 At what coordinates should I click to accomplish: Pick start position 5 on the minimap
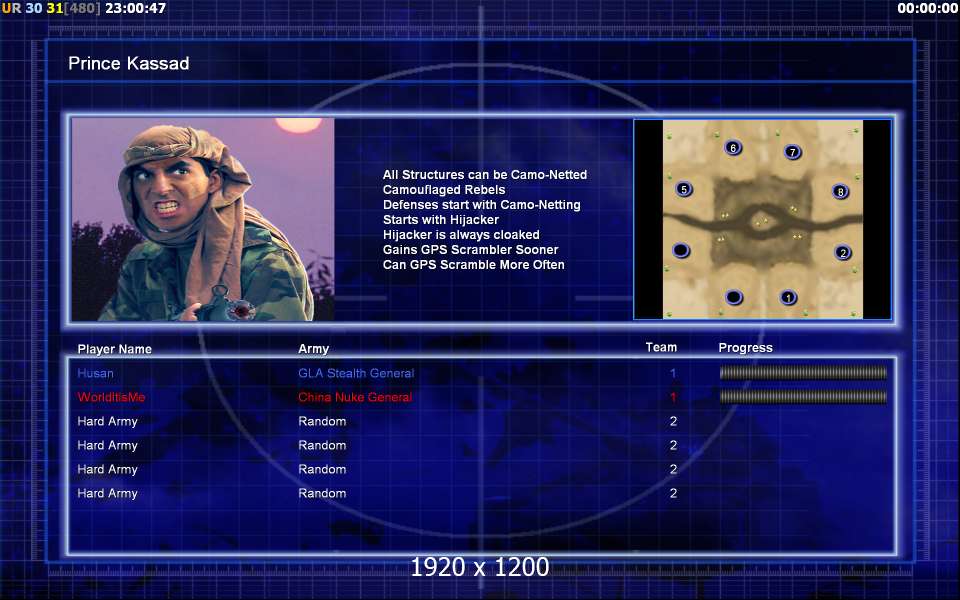click(684, 188)
